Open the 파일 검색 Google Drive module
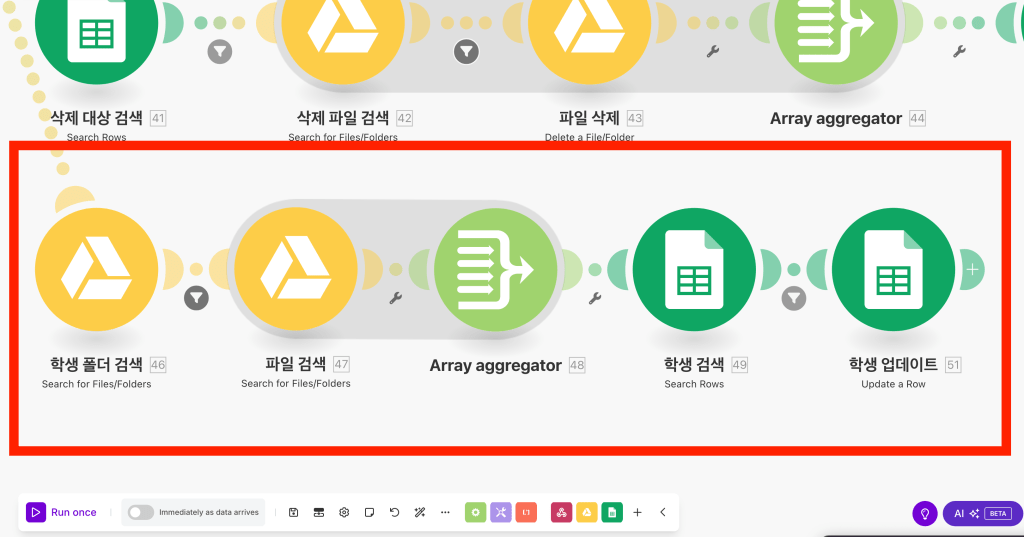Viewport: 1024px width, 537px height. [296, 269]
